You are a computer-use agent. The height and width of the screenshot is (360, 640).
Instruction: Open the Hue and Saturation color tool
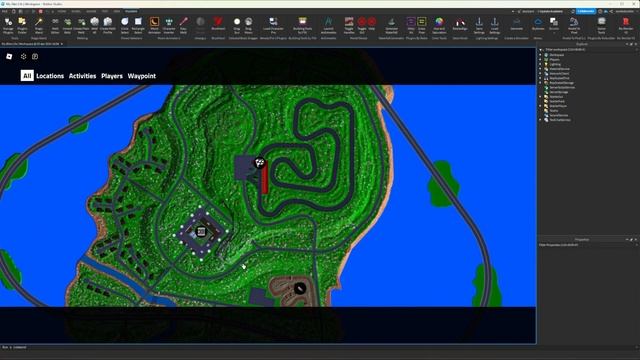point(439,25)
